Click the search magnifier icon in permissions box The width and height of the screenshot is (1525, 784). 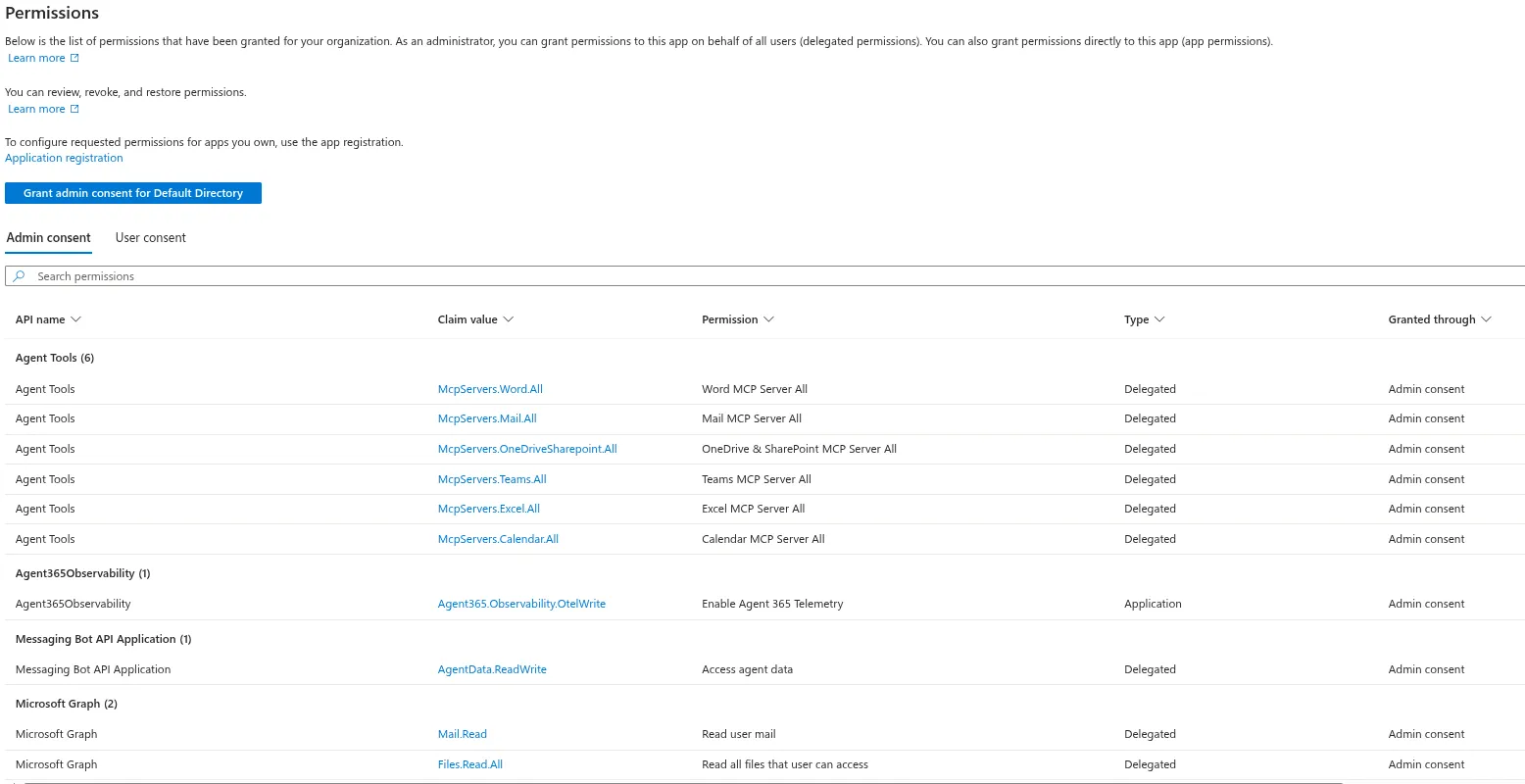19,276
